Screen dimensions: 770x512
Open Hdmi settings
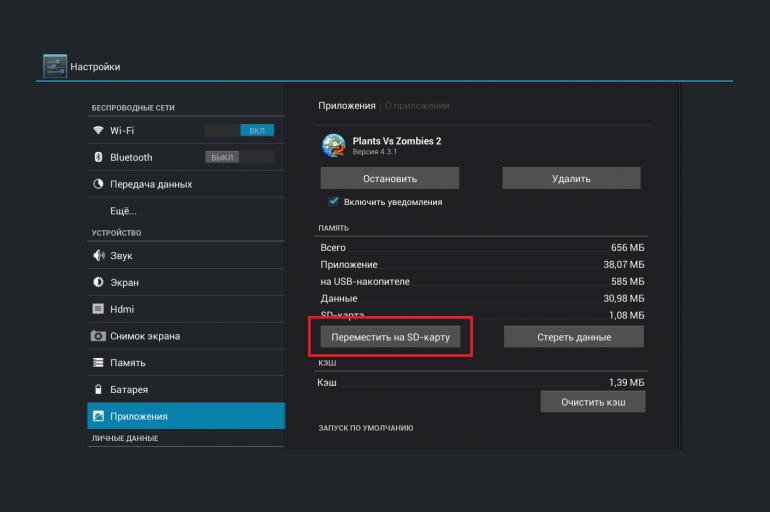coord(186,309)
